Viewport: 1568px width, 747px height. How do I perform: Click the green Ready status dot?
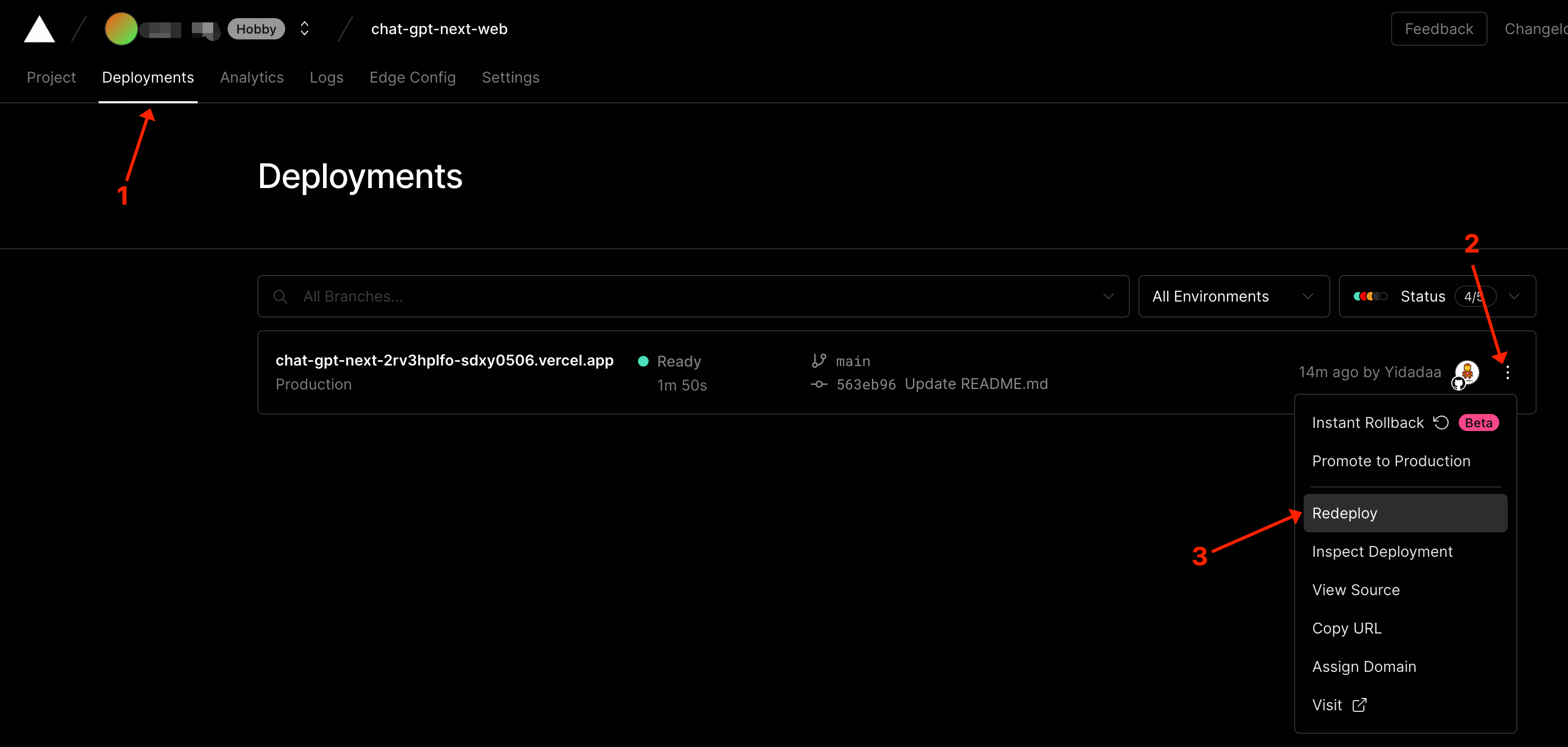tap(643, 361)
